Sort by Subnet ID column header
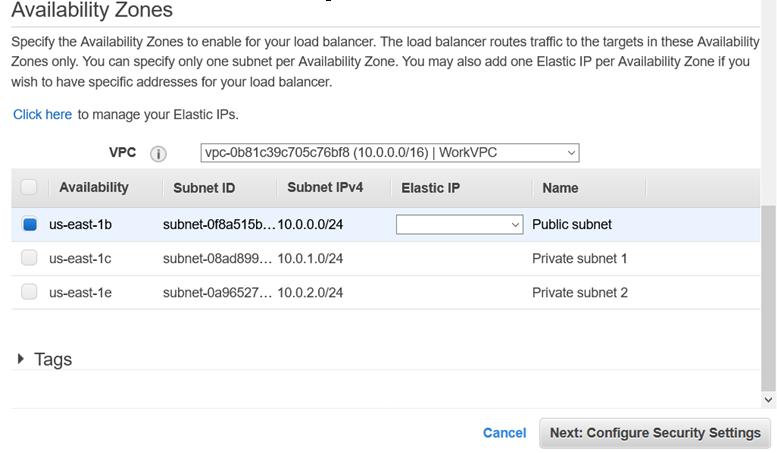This screenshot has height=453, width=777. pyautogui.click(x=204, y=188)
